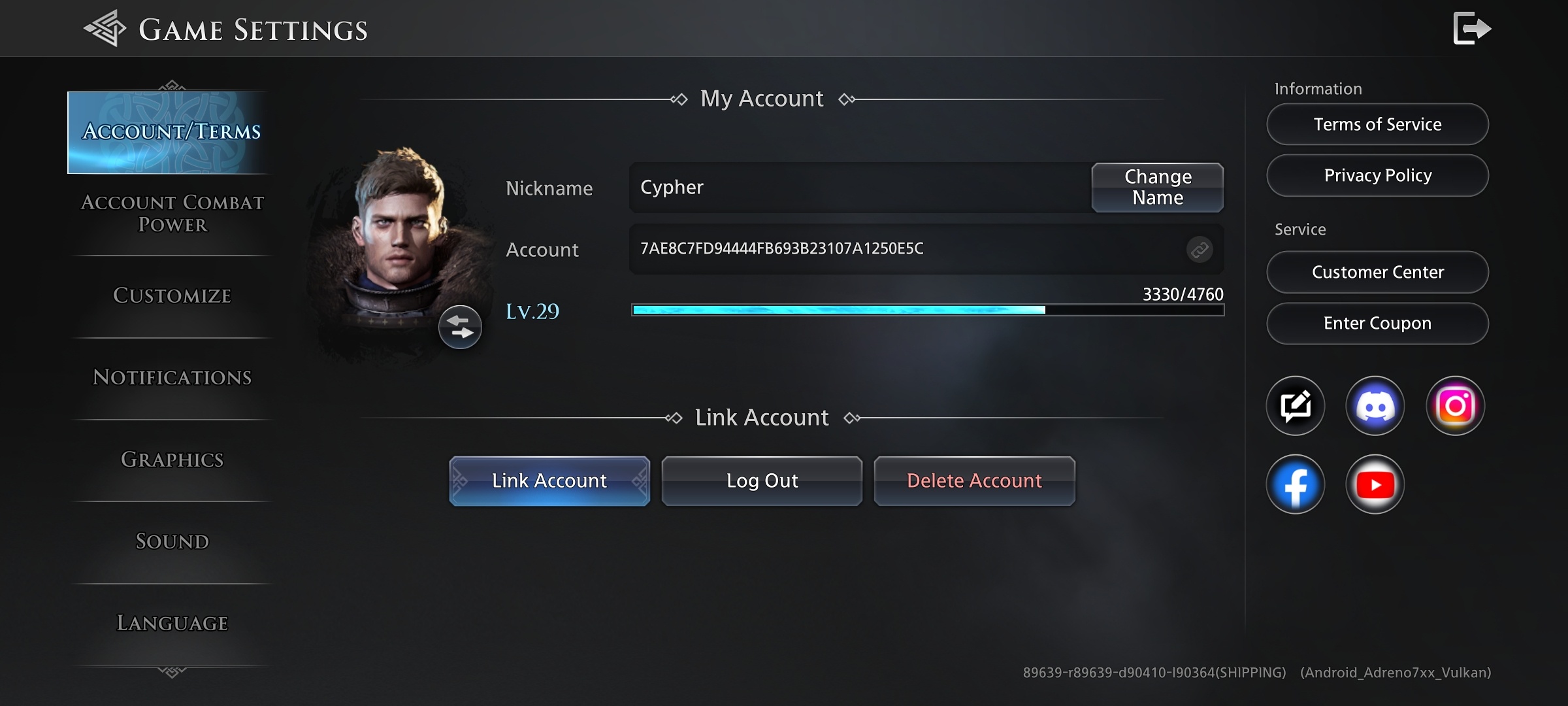Screen dimensions: 1568x706
Task: Click the Link Account button
Action: tap(550, 480)
